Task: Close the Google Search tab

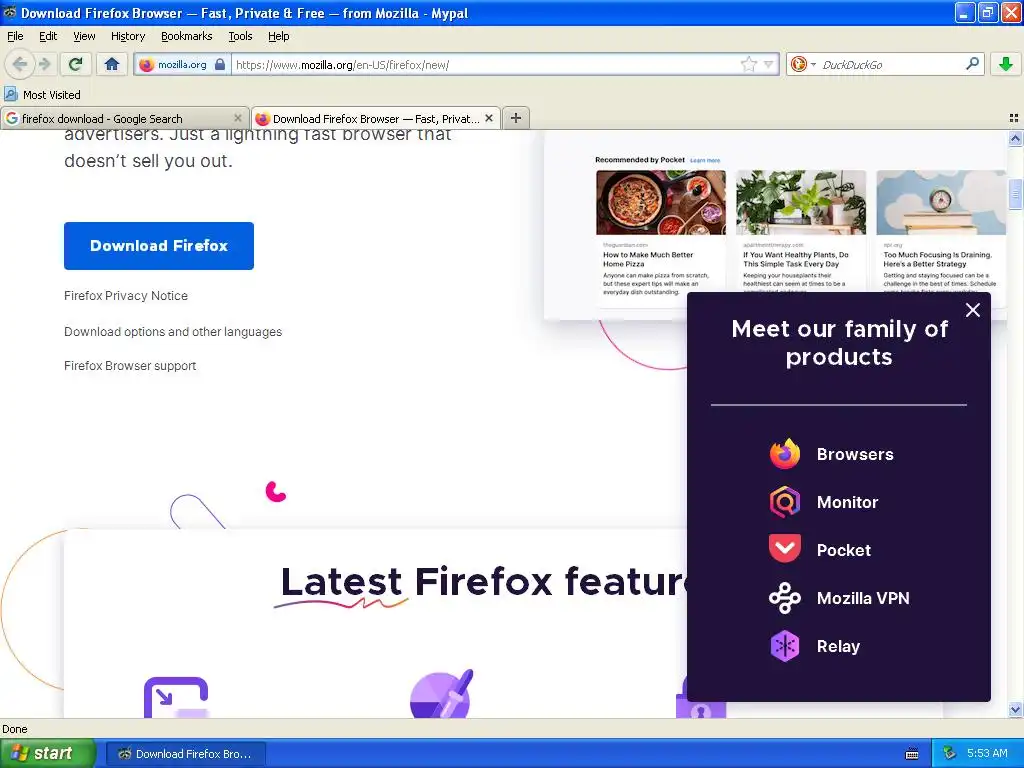Action: (x=238, y=118)
